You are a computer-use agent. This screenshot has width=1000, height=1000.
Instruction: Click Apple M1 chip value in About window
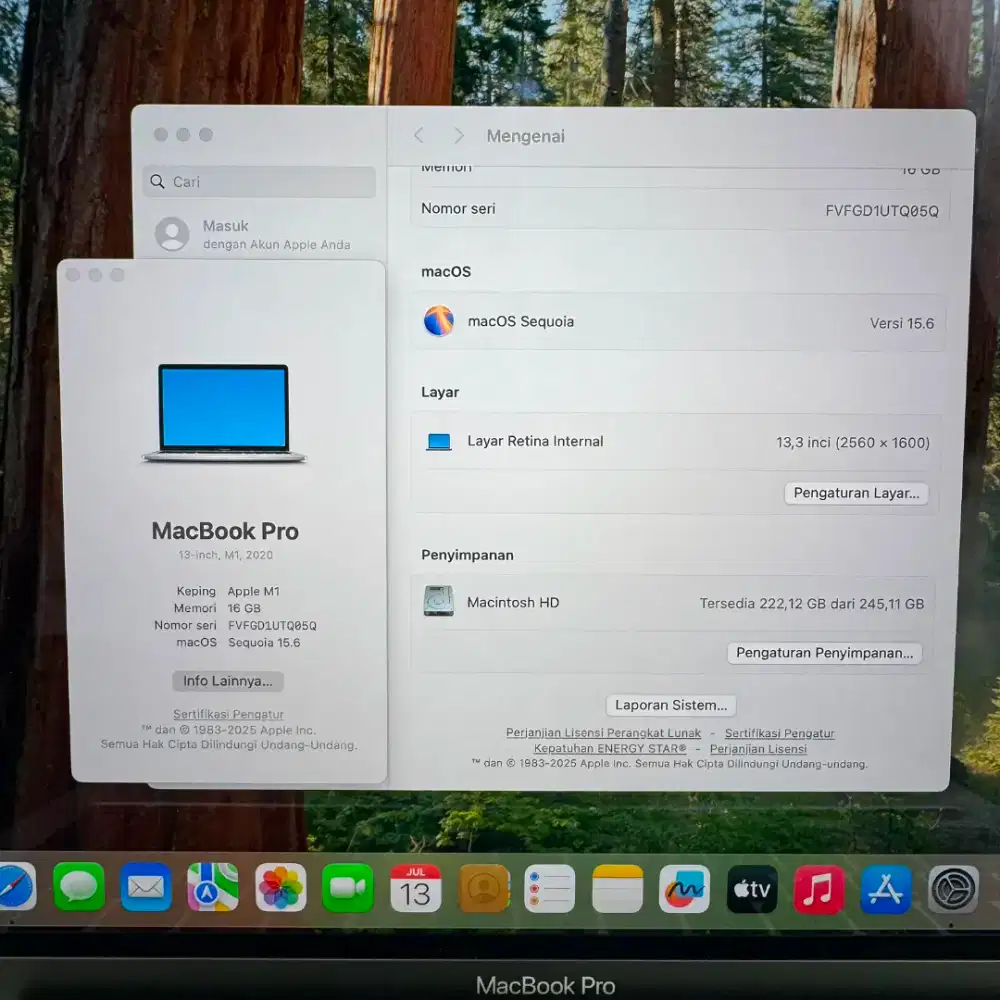(254, 591)
